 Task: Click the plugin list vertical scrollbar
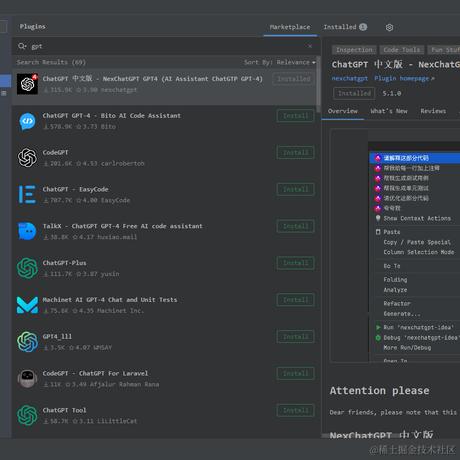pyautogui.click(x=318, y=85)
